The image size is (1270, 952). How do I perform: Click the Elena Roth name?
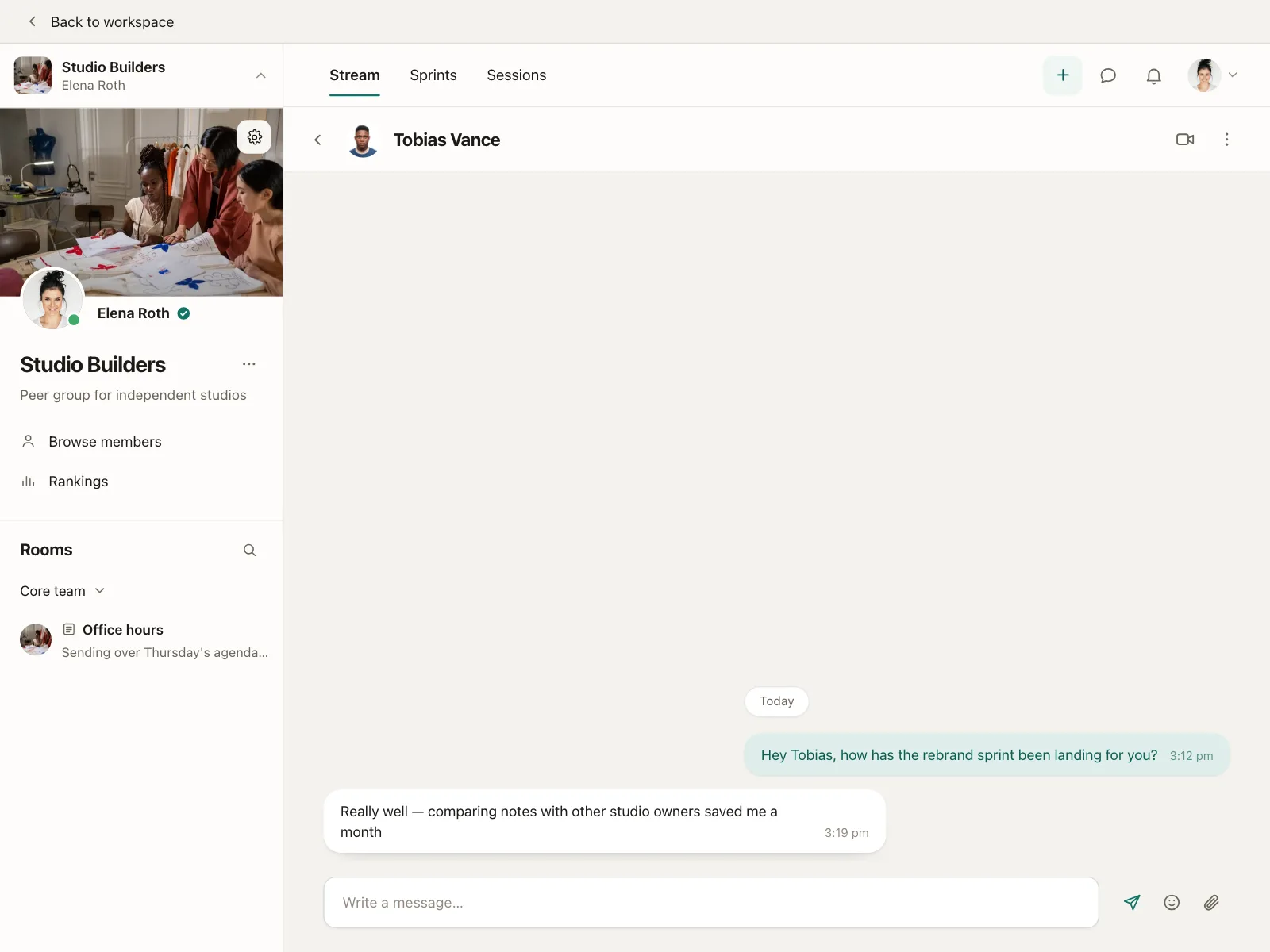point(133,313)
